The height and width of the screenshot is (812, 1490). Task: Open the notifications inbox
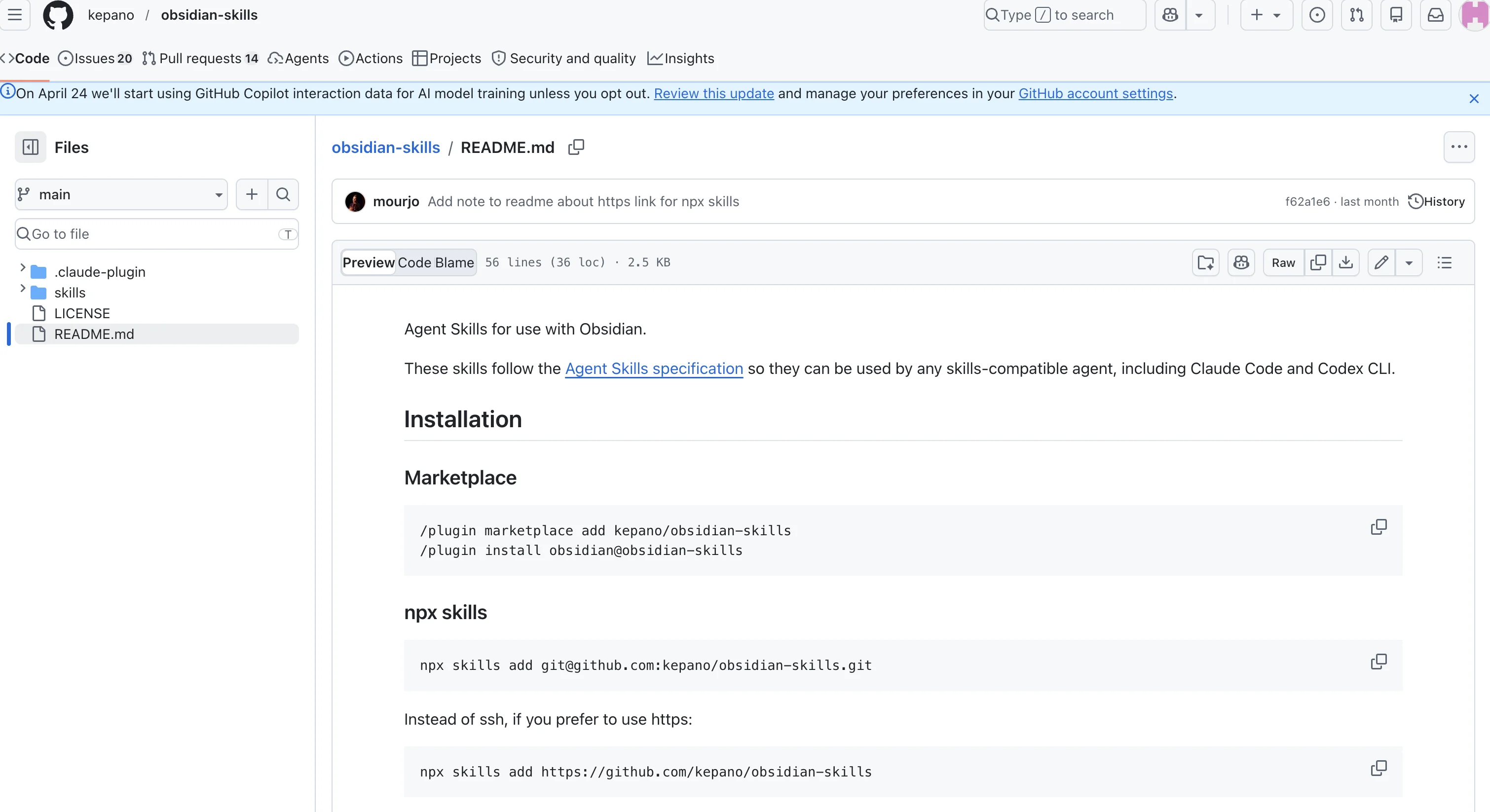[x=1436, y=15]
